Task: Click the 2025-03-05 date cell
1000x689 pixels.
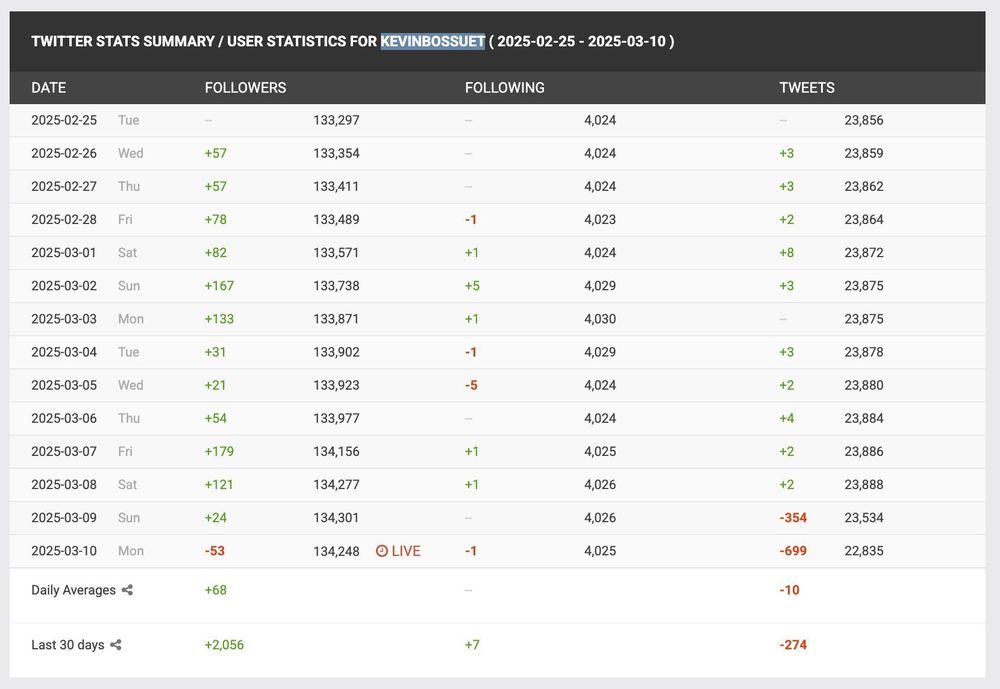Action: click(x=64, y=385)
